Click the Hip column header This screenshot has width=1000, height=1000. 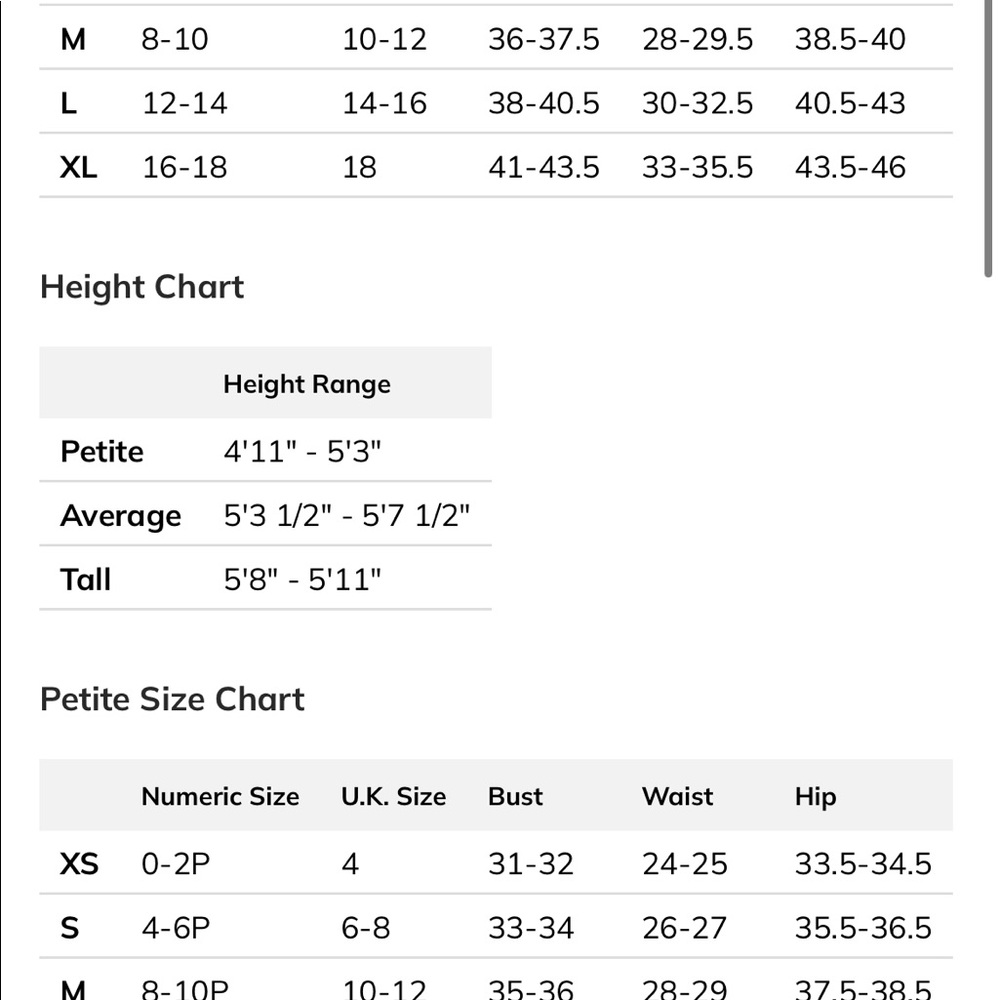pos(815,797)
